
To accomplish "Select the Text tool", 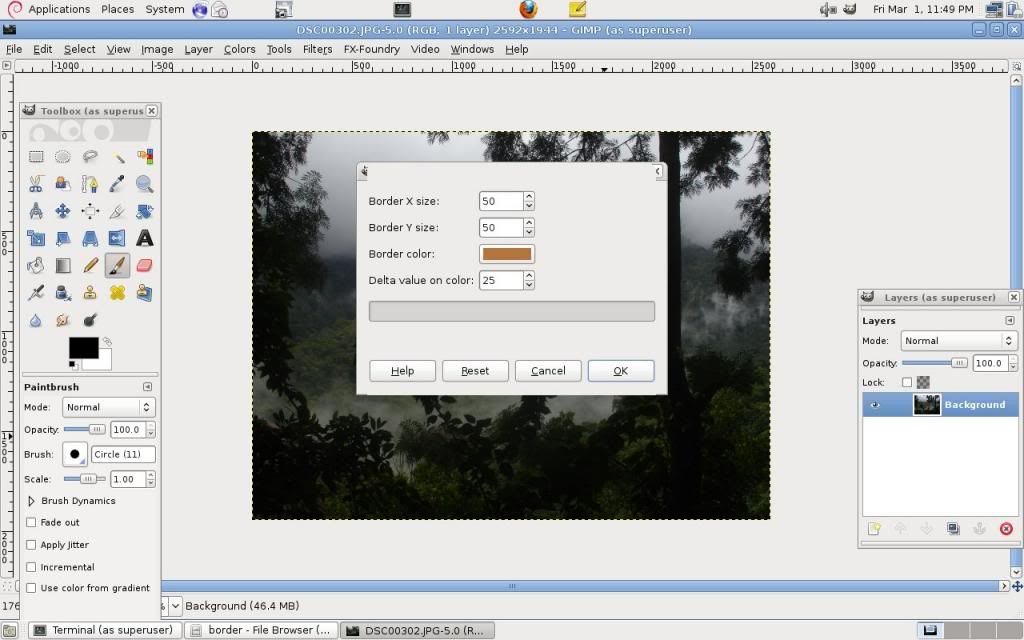I will tap(145, 238).
